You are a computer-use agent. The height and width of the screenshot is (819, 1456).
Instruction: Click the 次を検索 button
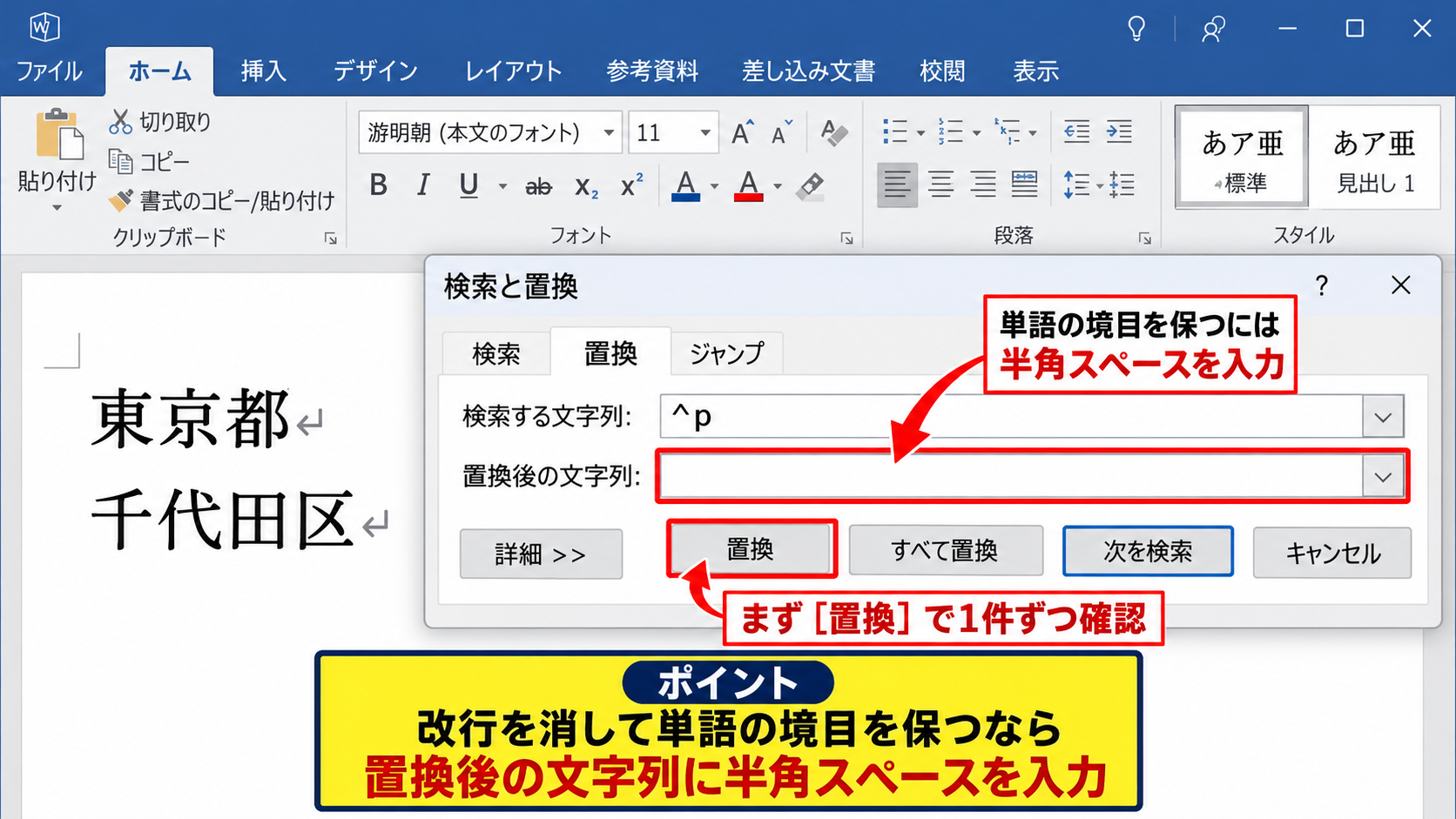click(1148, 551)
